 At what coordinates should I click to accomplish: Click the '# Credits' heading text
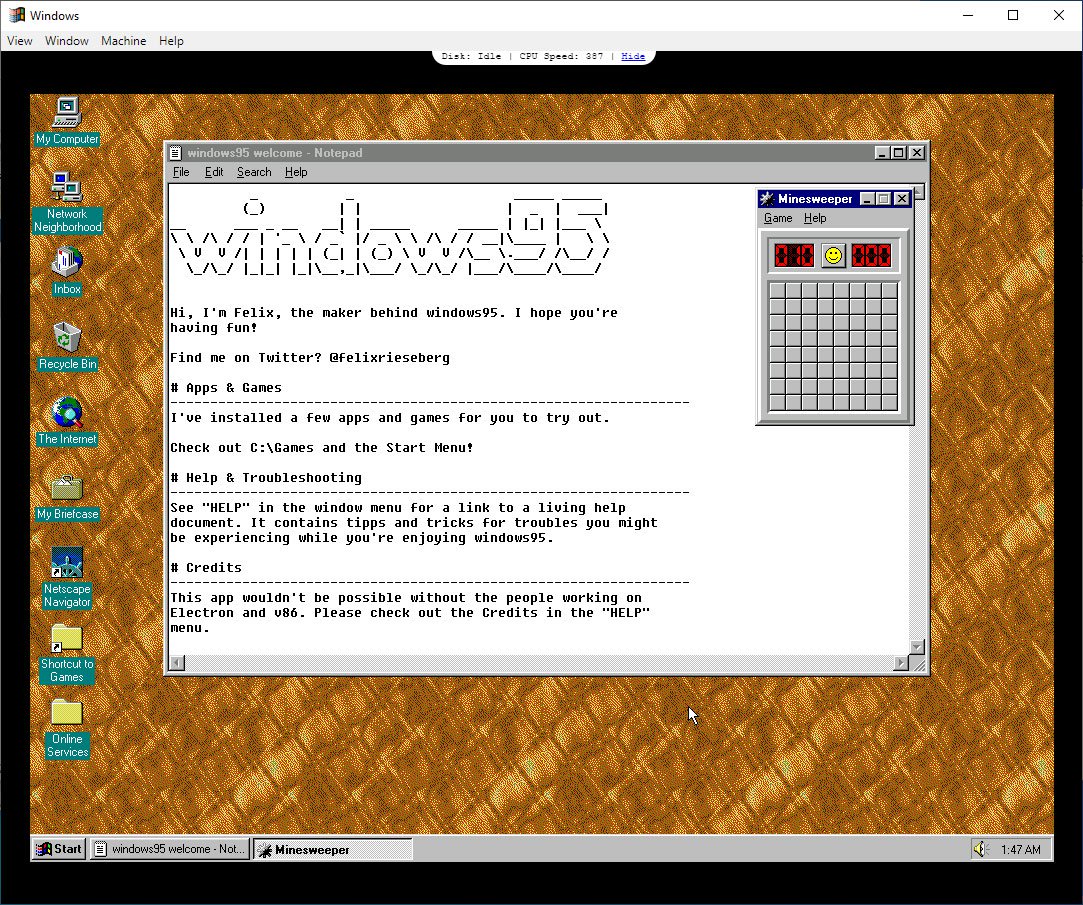click(206, 568)
